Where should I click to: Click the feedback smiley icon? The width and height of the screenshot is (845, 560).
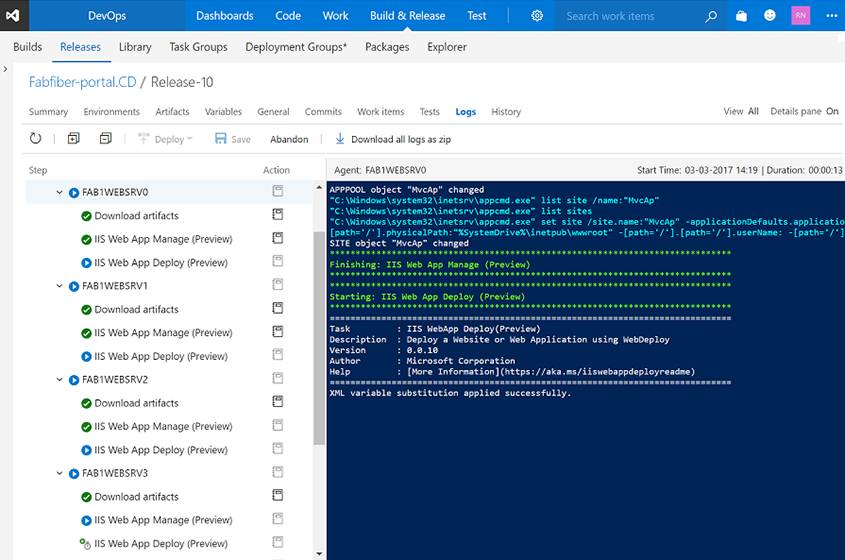point(770,15)
